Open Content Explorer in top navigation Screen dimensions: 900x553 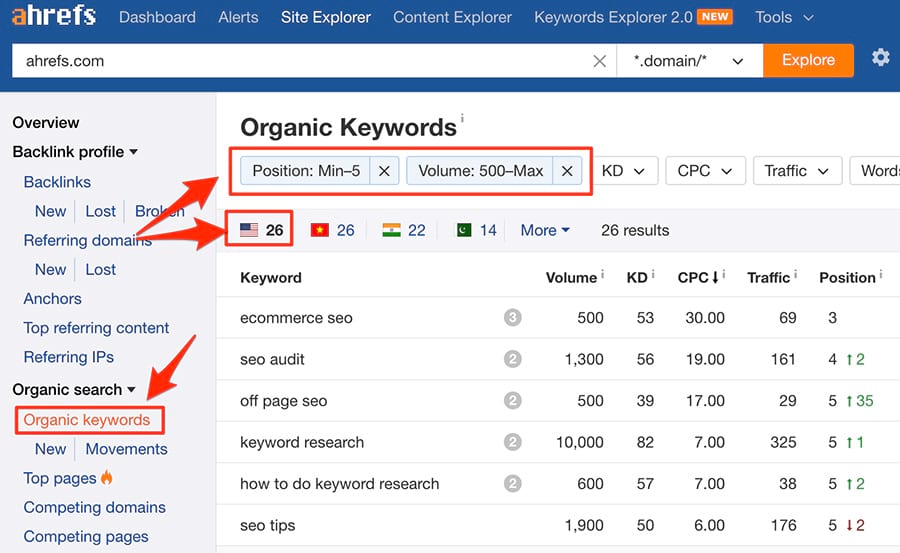452,17
